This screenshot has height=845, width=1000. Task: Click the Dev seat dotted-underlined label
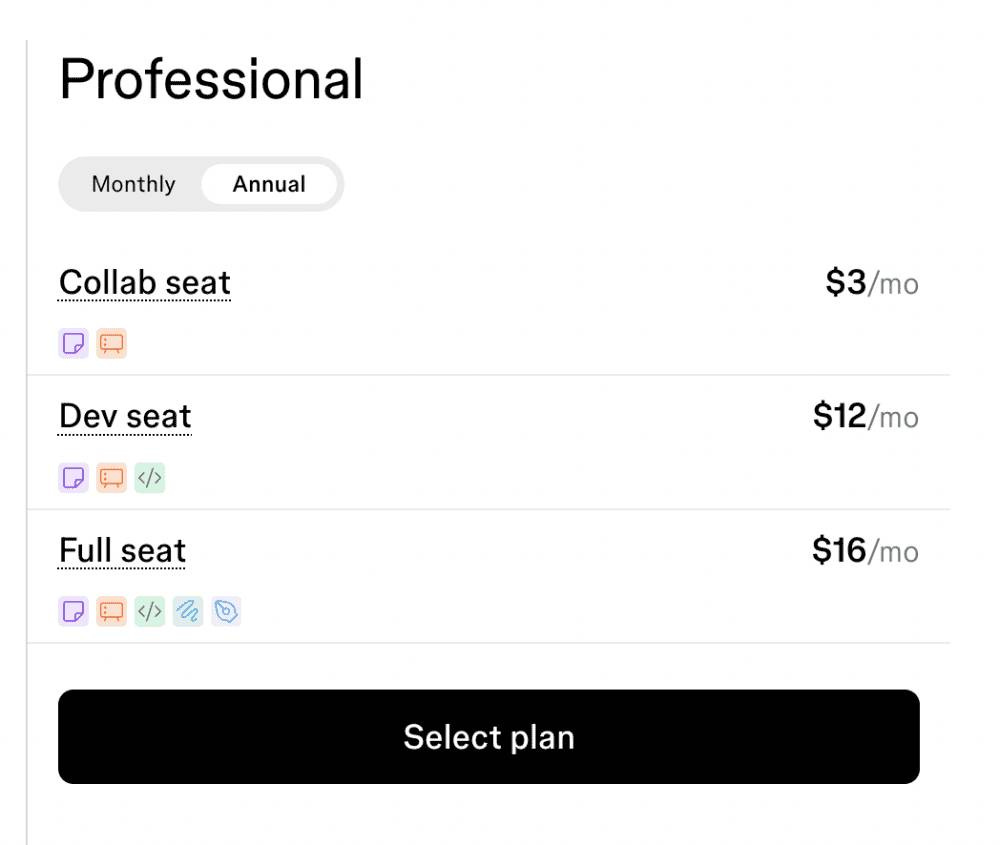[x=125, y=417]
